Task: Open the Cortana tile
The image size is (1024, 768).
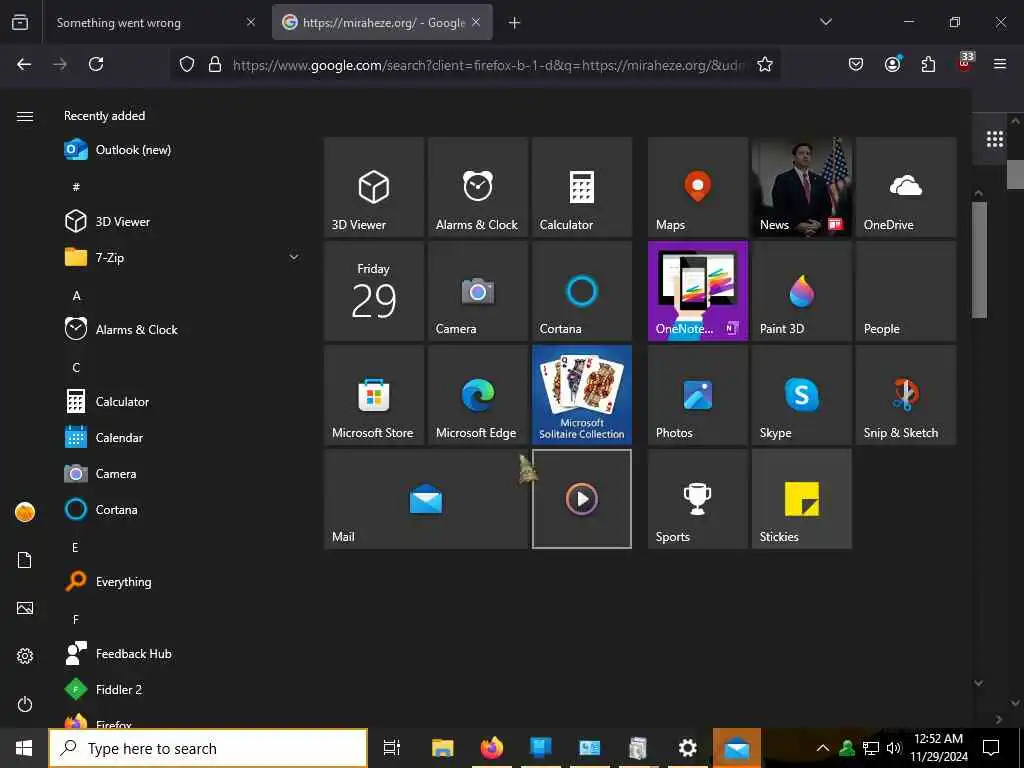Action: [582, 291]
